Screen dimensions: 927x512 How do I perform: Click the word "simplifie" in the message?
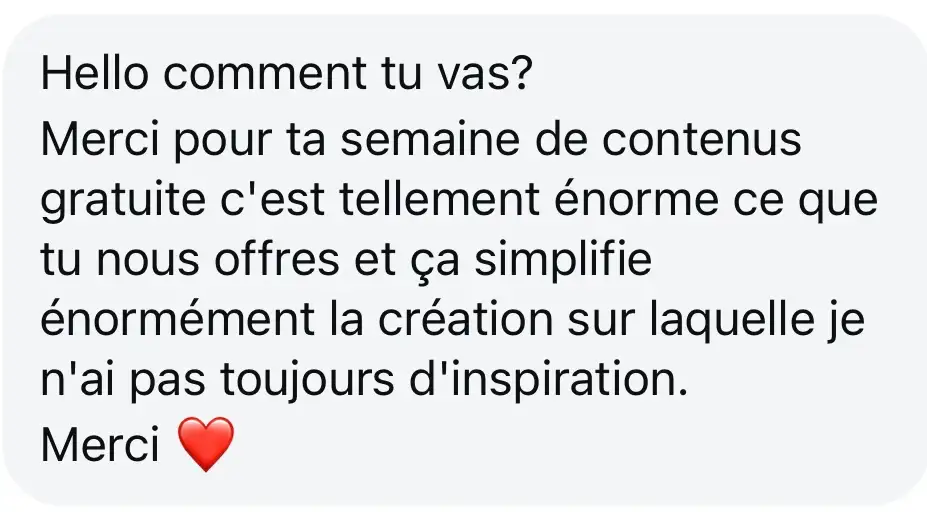coord(563,260)
